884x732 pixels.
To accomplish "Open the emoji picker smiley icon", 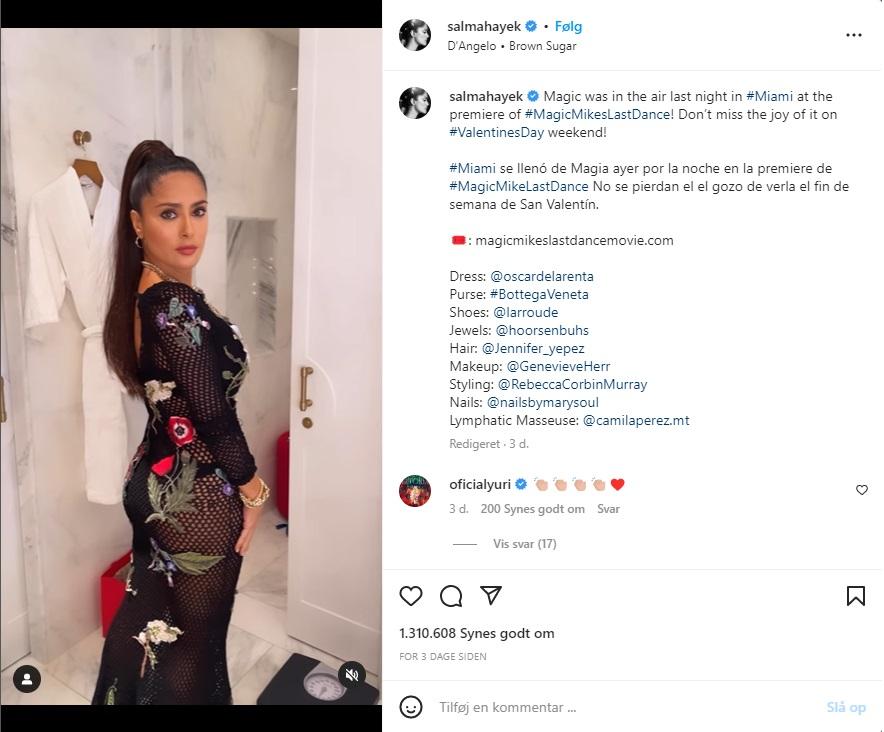I will (410, 707).
